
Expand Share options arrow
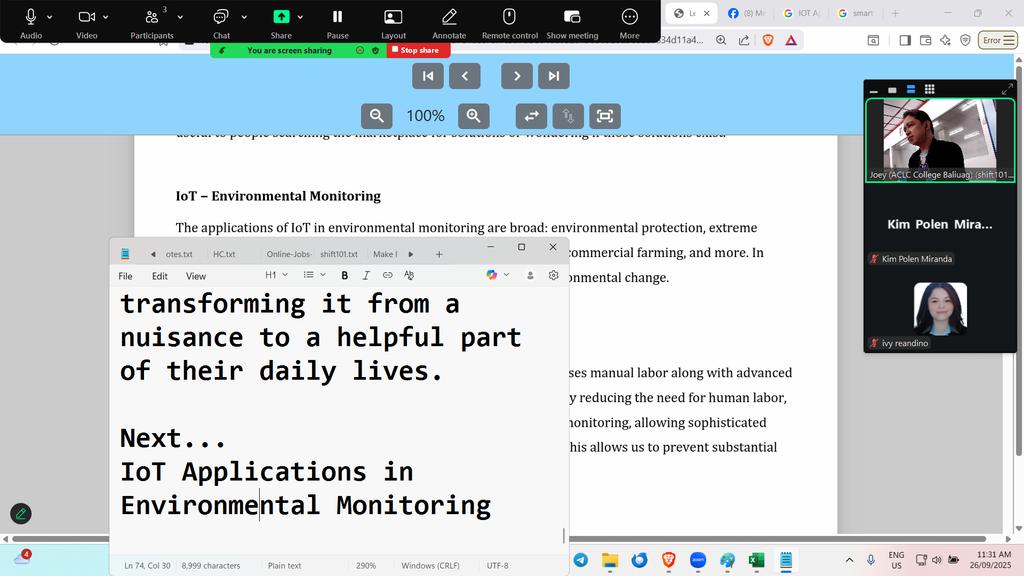(x=300, y=18)
